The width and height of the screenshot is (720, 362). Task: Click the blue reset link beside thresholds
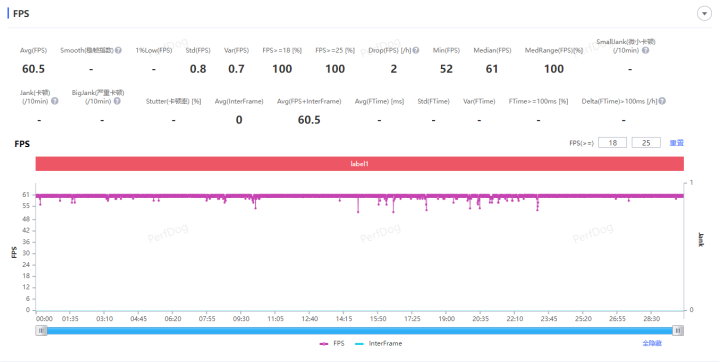tap(676, 143)
